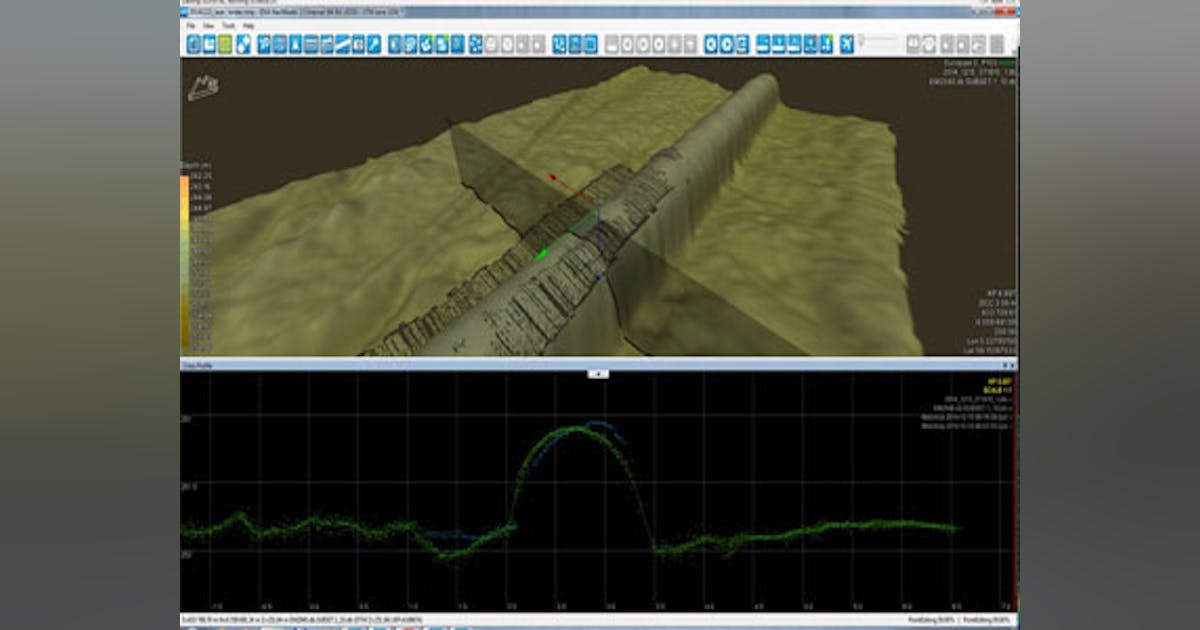Open the Tools menu
The width and height of the screenshot is (1200, 630).
pyautogui.click(x=228, y=25)
